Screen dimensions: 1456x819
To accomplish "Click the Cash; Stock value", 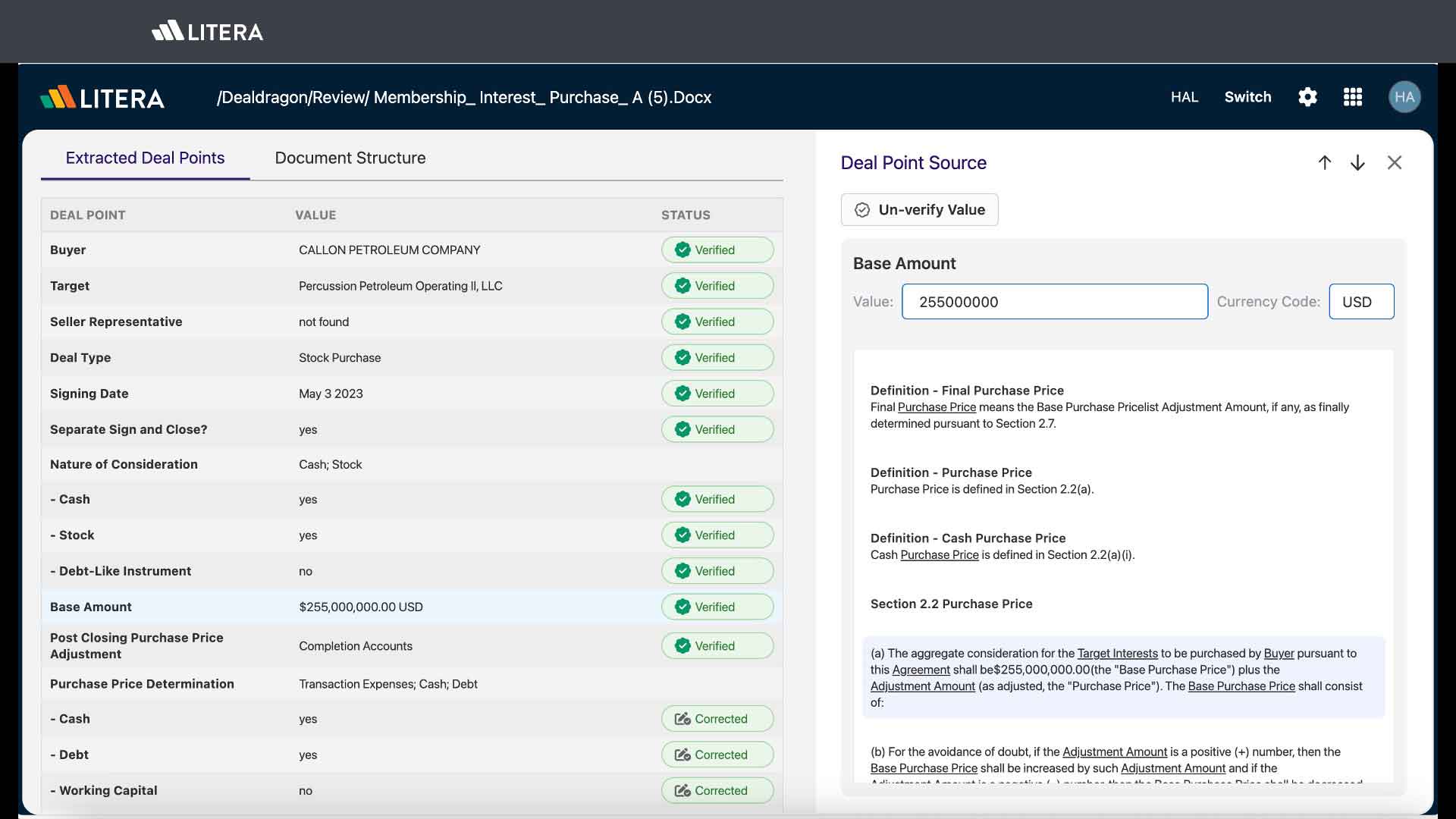I will (331, 464).
